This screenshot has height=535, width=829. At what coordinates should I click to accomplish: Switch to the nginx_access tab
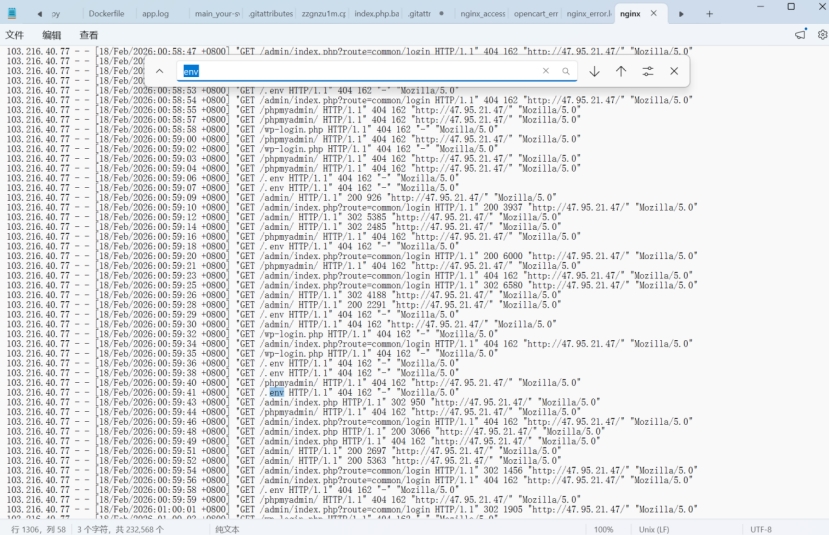tap(482, 14)
